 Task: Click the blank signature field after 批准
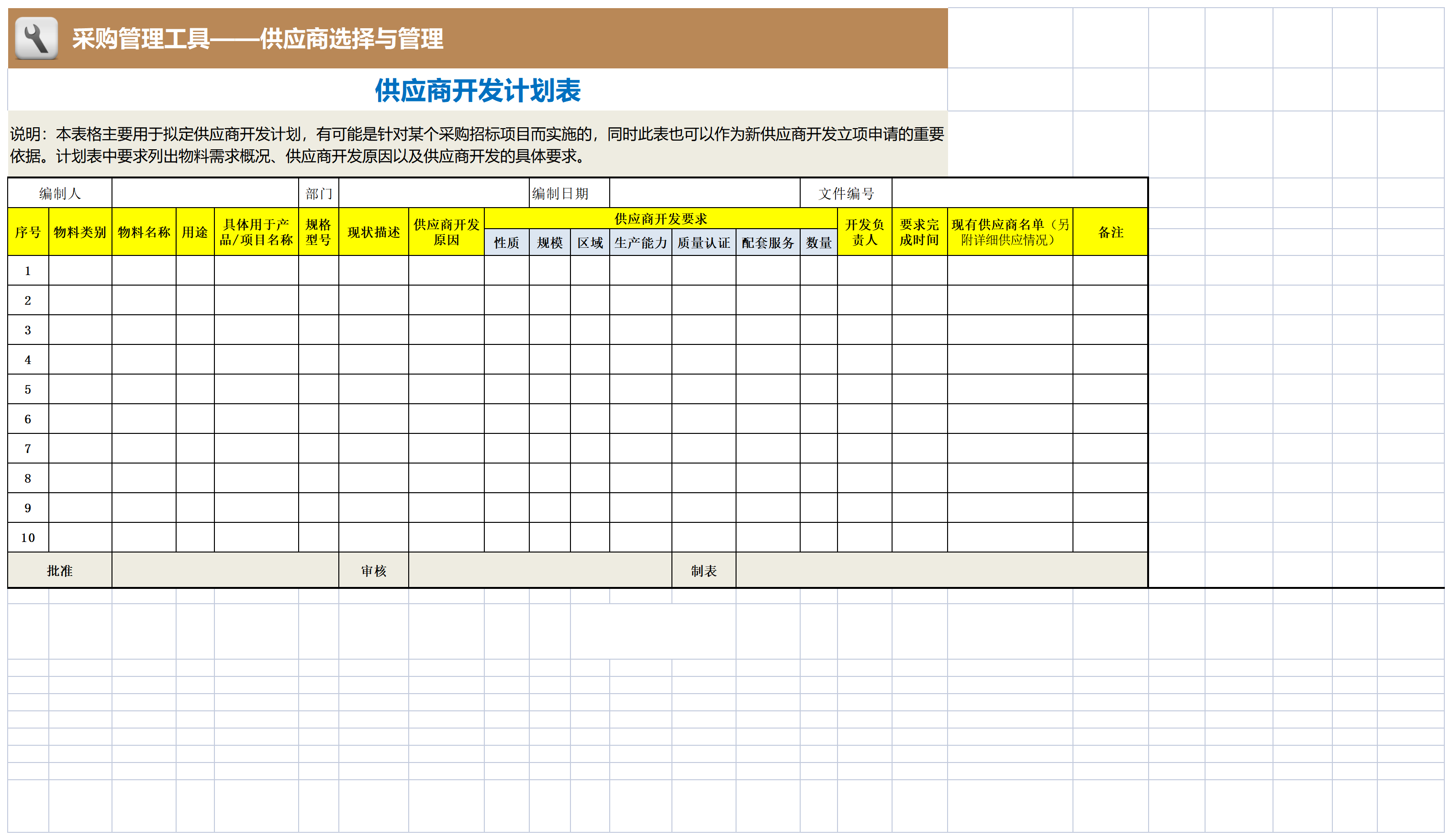[x=225, y=571]
